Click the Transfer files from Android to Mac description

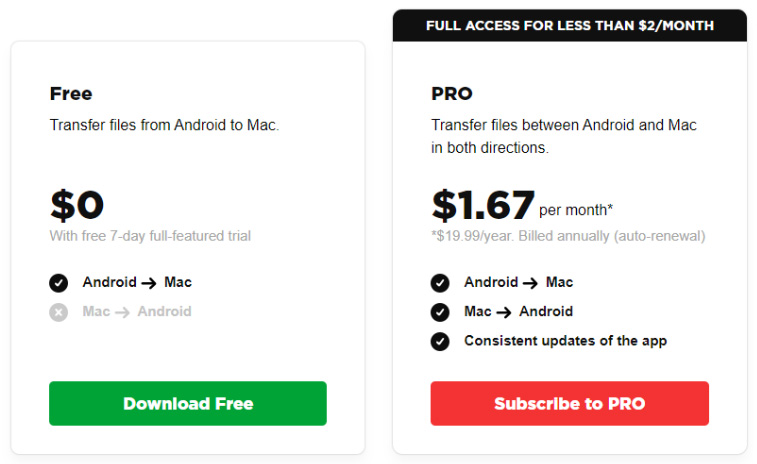(165, 125)
